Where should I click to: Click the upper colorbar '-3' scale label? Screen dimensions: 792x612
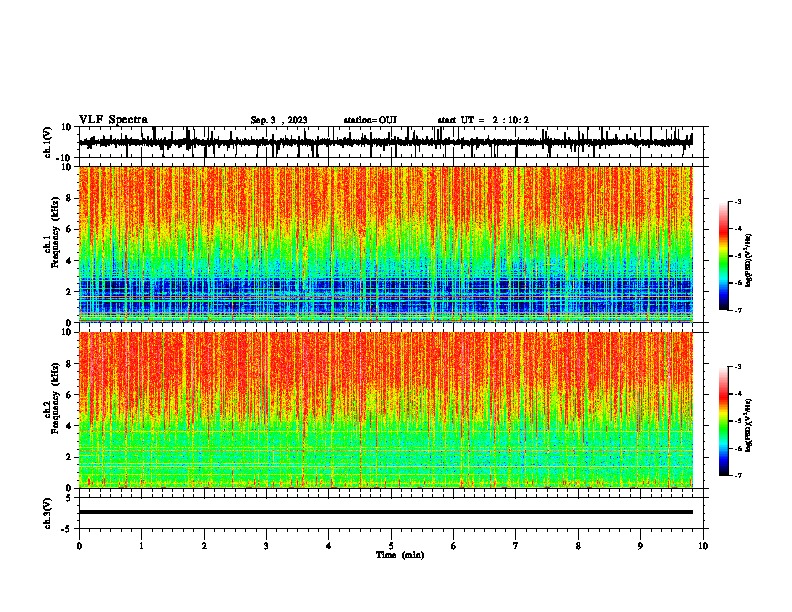pyautogui.click(x=737, y=201)
